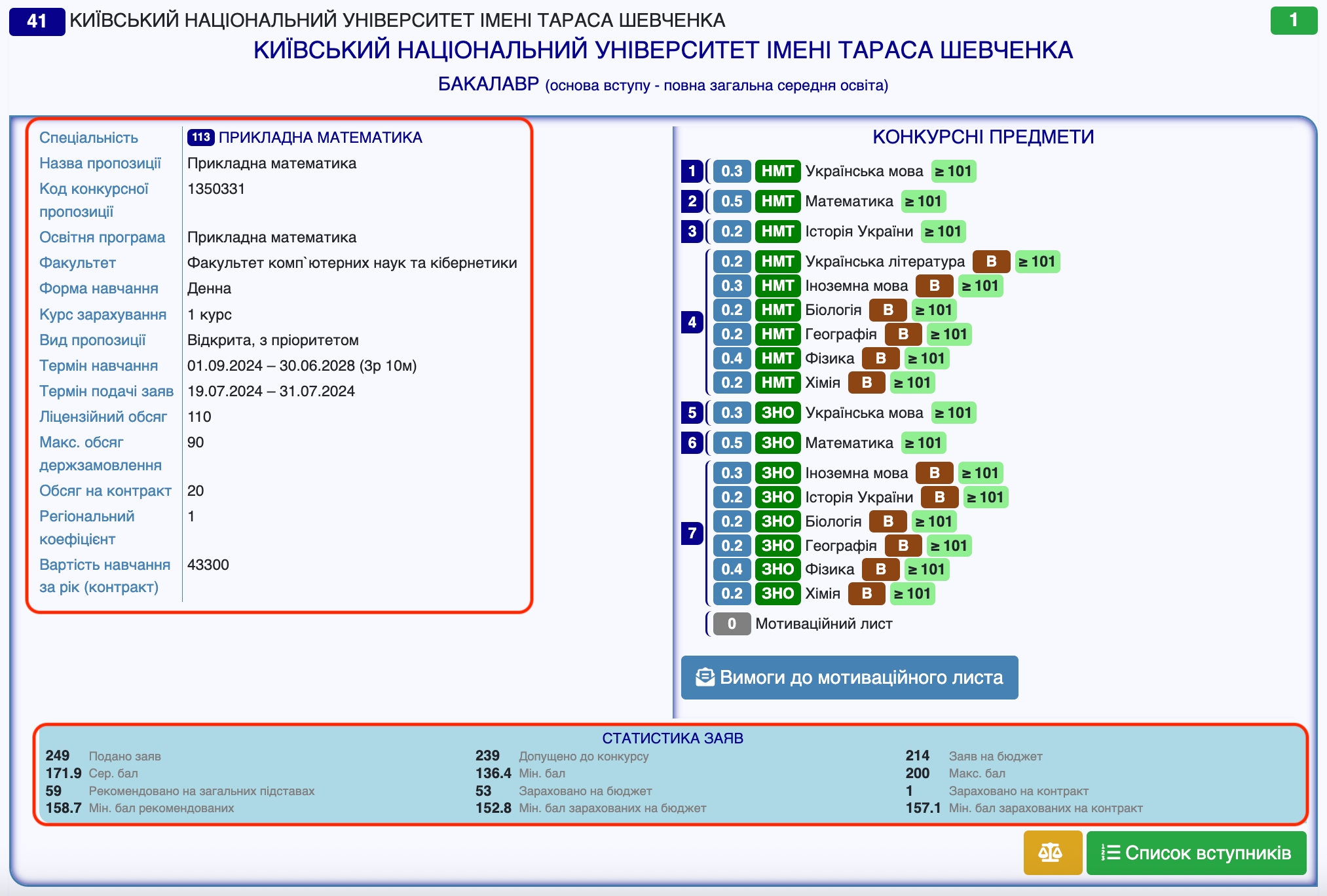The width and height of the screenshot is (1327, 896).
Task: Click subject group number 6 badge
Action: coord(692,443)
